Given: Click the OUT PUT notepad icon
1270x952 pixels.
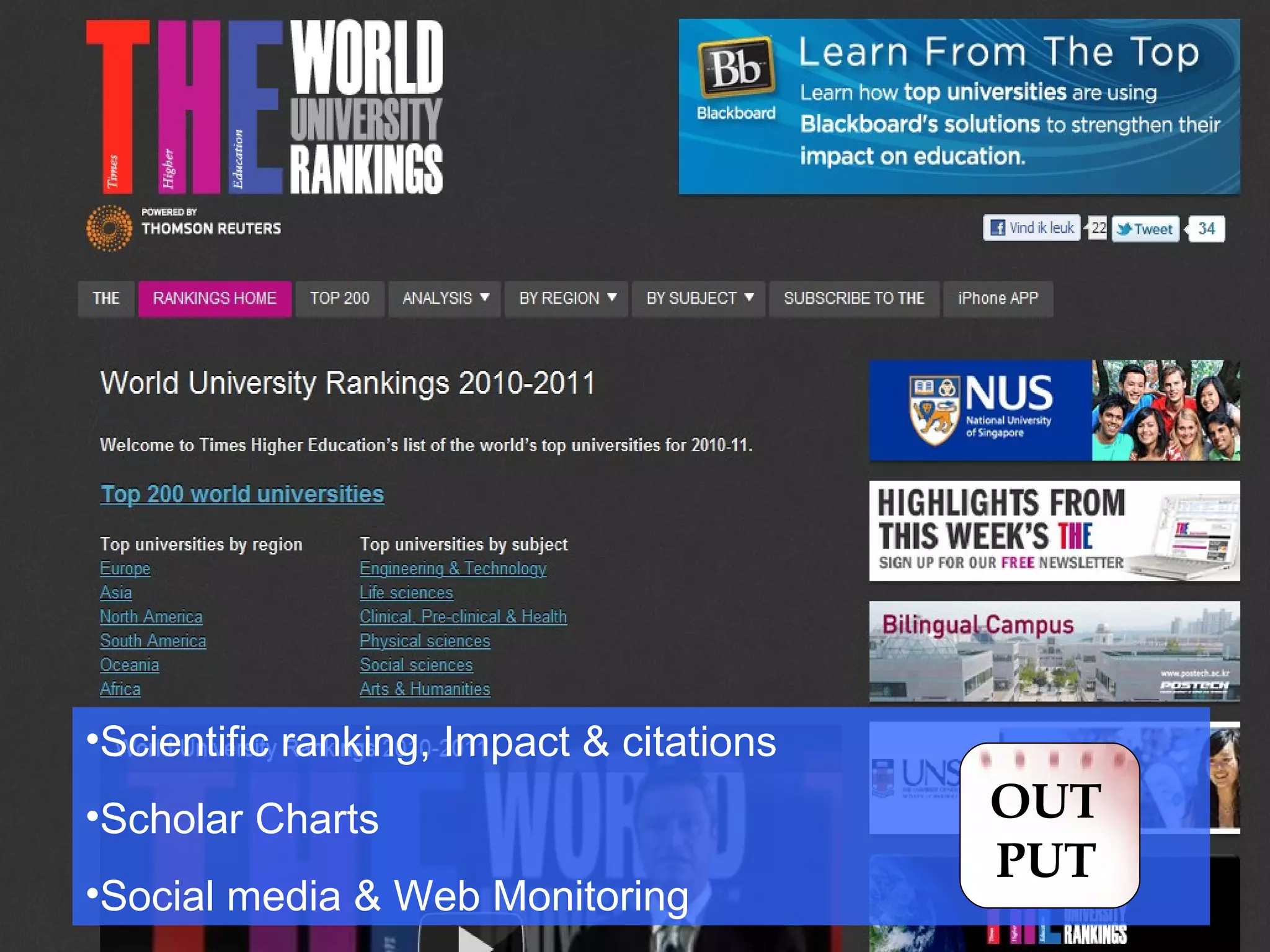Looking at the screenshot, I should pos(1049,826).
